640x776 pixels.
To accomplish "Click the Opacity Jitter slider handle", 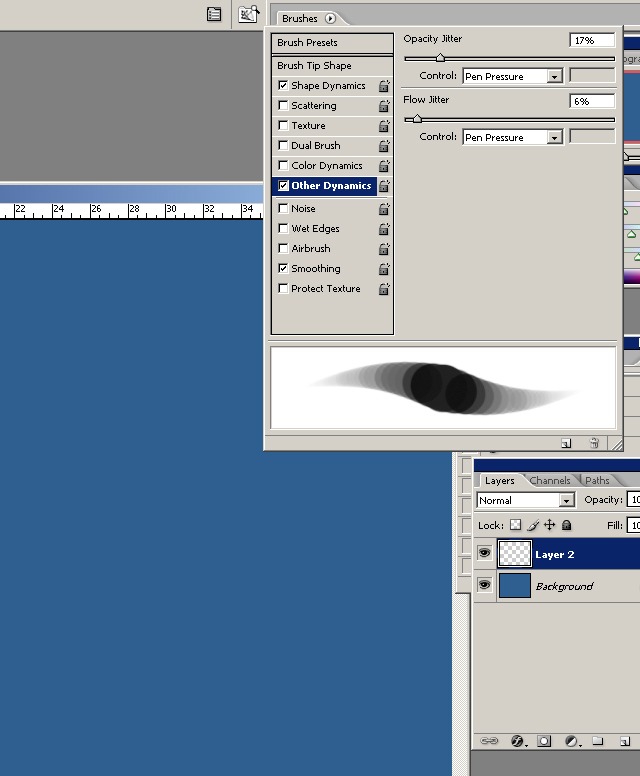I will (x=440, y=58).
